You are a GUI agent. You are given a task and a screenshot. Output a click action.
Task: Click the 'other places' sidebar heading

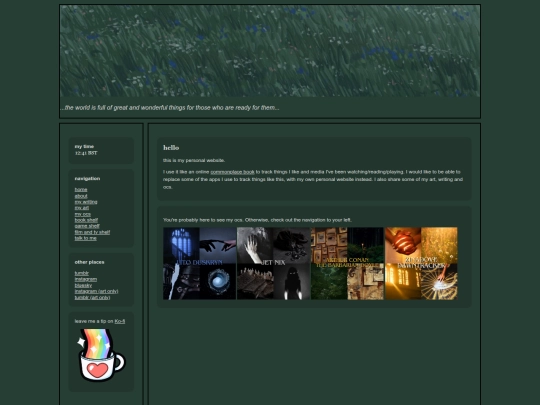[90, 262]
